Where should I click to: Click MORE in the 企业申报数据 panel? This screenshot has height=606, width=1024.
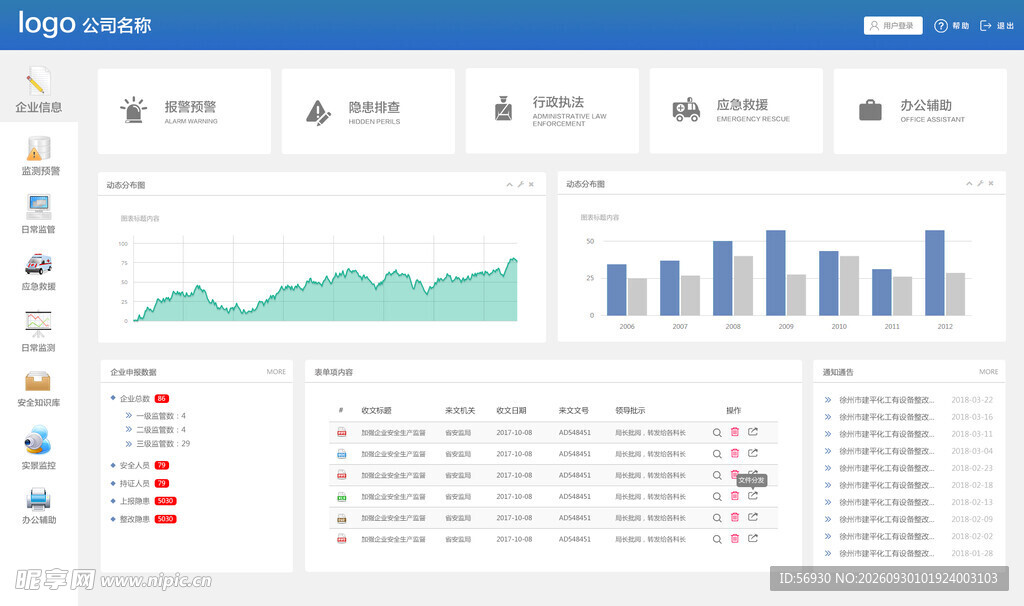[276, 372]
